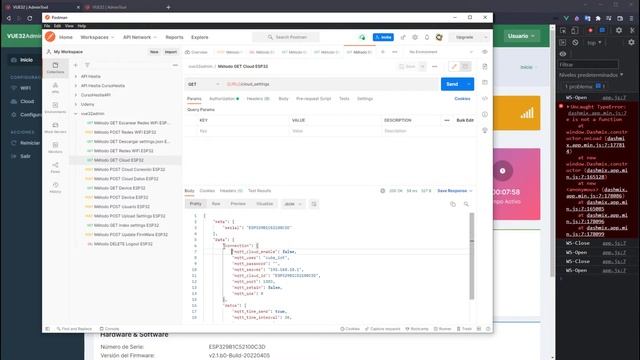Open the DevTools settings gear icon

619,31
